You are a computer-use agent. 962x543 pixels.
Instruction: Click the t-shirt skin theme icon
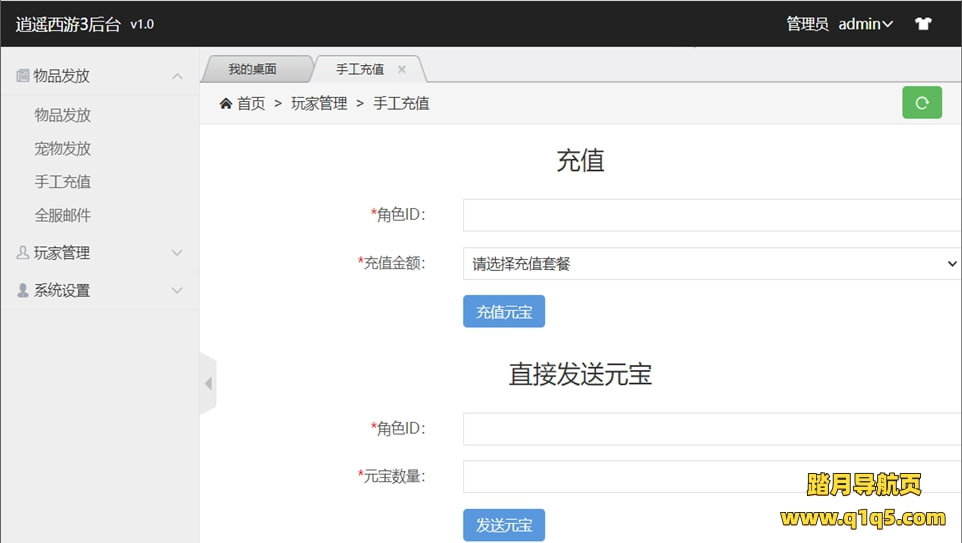[x=923, y=24]
